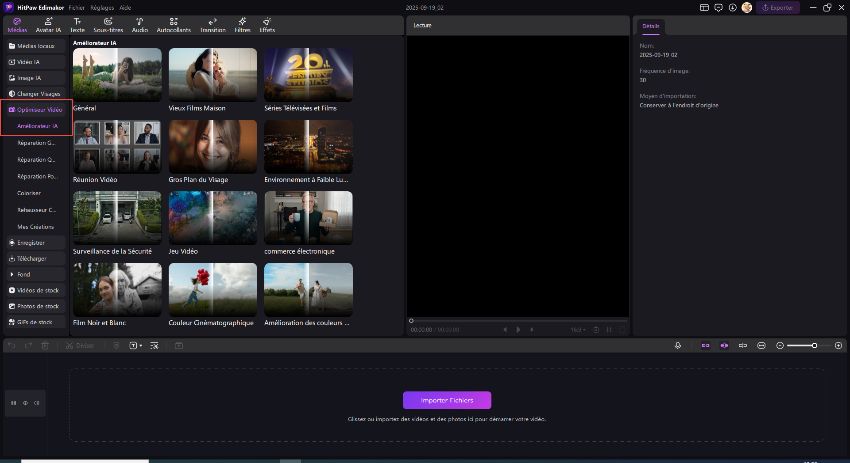The height and width of the screenshot is (463, 850).
Task: Delete selected clip with trash icon
Action: point(45,345)
